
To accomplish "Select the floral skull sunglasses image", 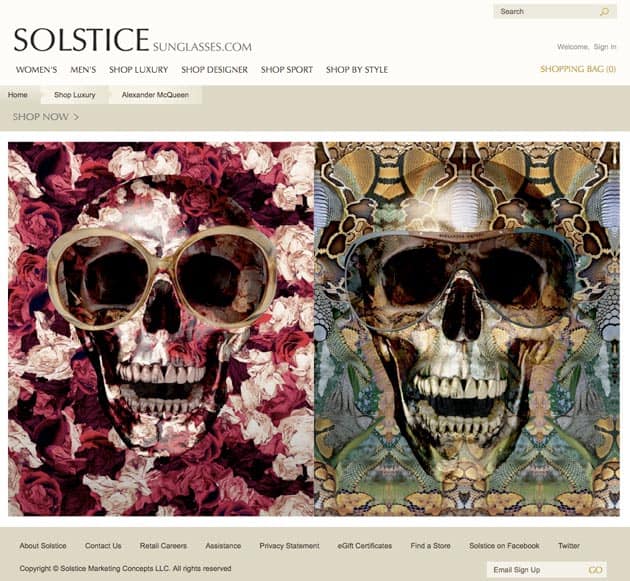I will coord(161,329).
